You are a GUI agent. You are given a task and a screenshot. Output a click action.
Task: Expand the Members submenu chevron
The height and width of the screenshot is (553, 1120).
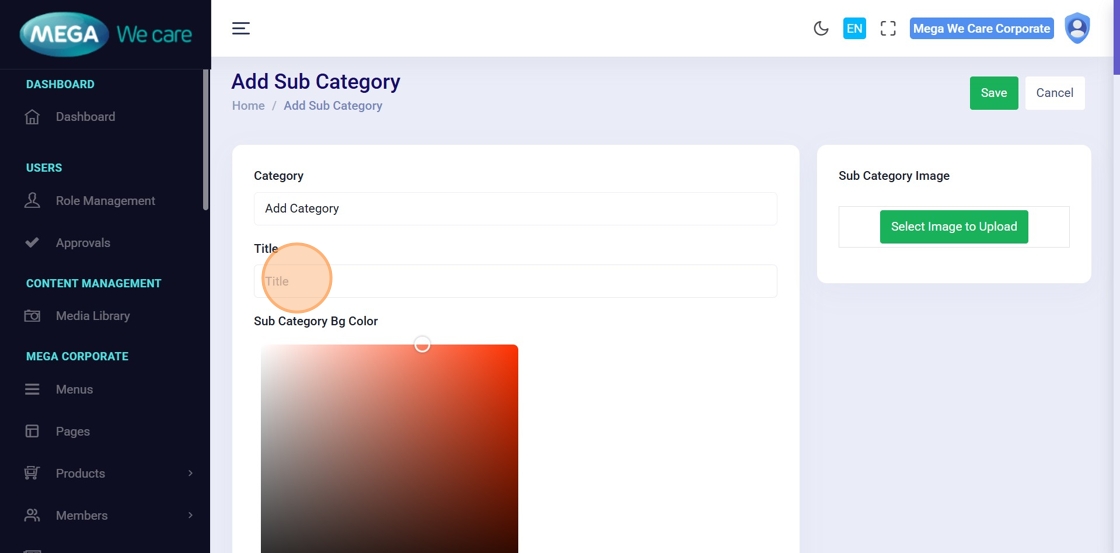pyautogui.click(x=190, y=516)
